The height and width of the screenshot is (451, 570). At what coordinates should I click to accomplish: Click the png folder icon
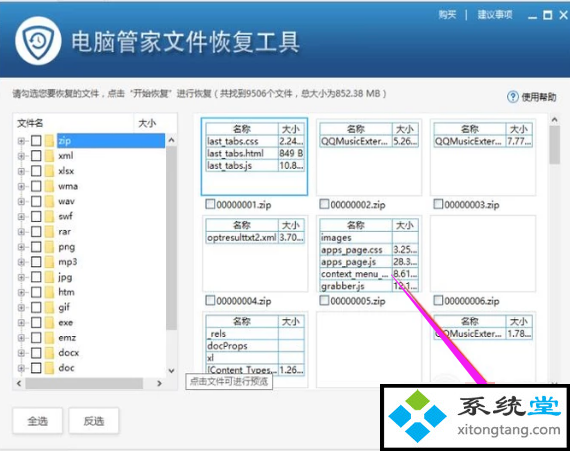pos(49,247)
